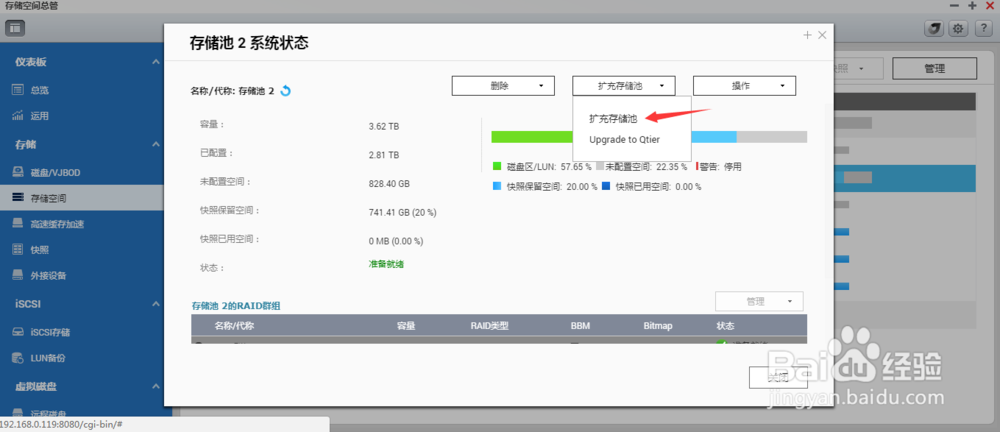Open the iSCSI Storage (iSCSI存储) sidebar item

(50, 332)
